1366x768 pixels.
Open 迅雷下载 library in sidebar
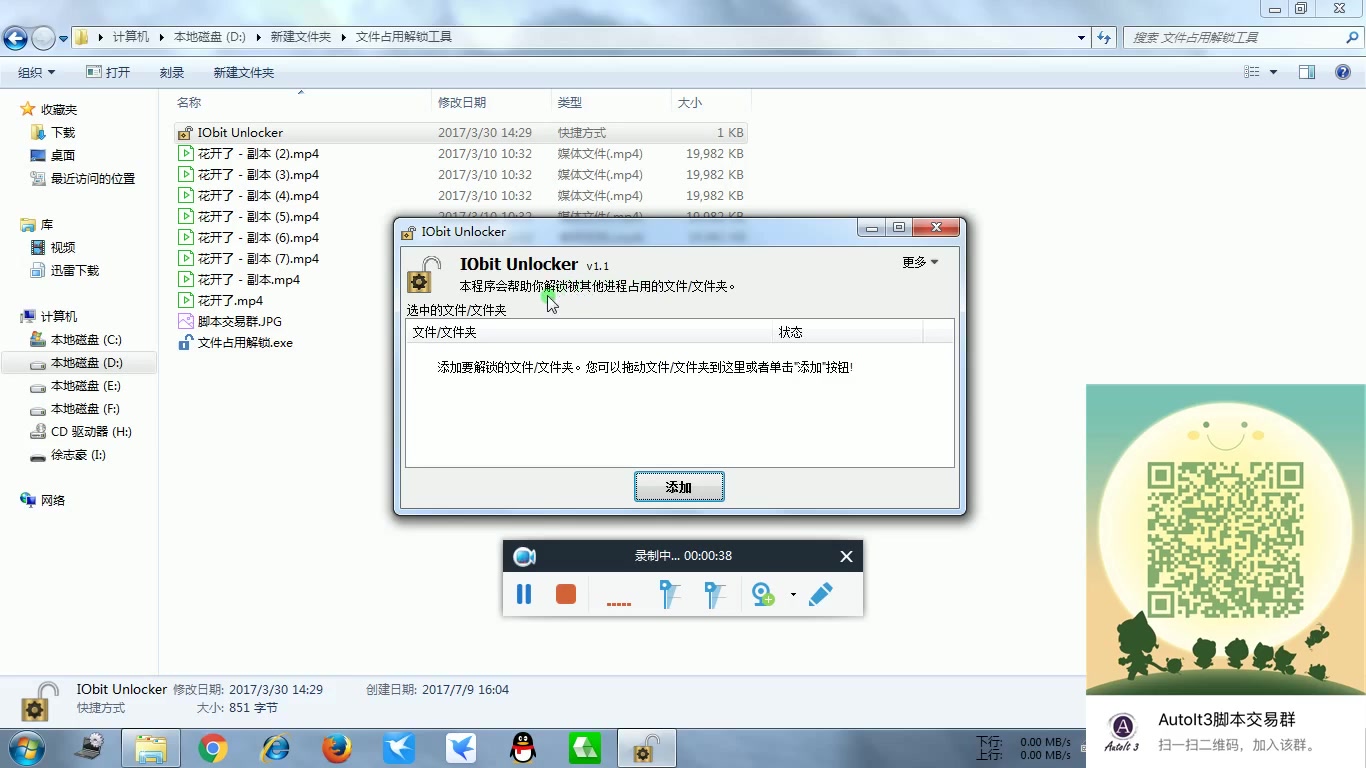65,271
